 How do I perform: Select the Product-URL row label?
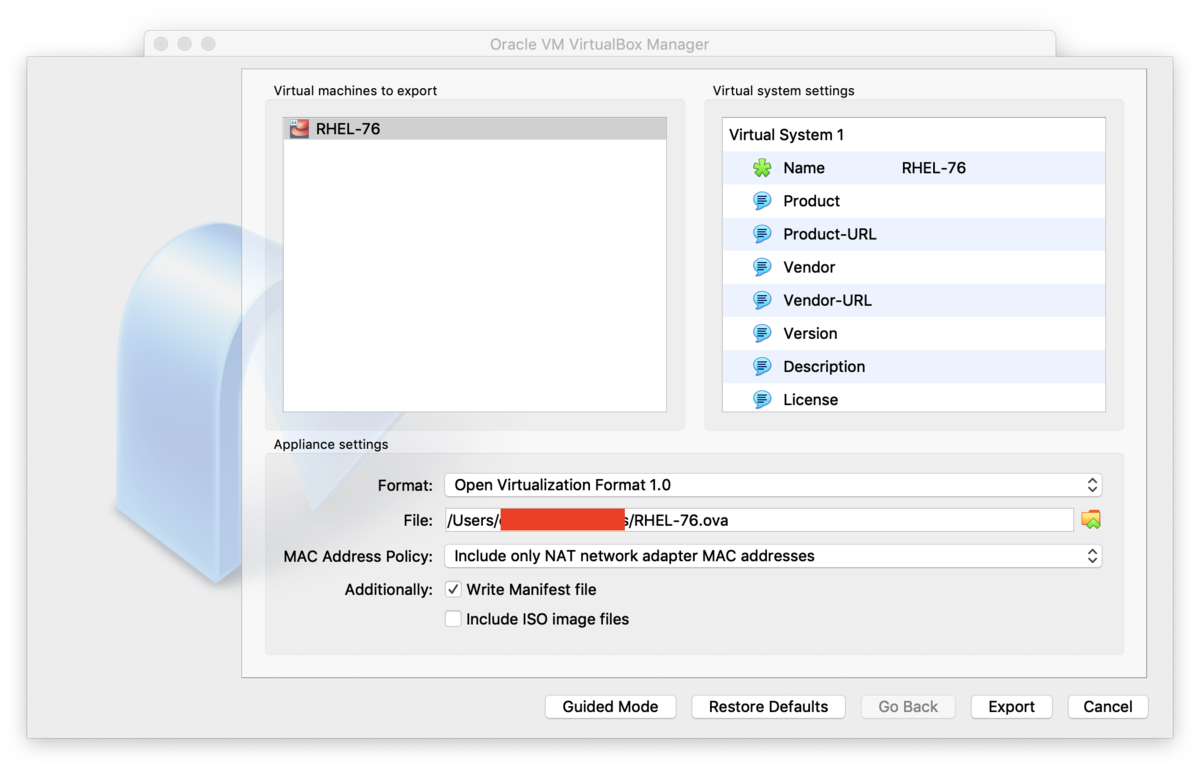(830, 234)
